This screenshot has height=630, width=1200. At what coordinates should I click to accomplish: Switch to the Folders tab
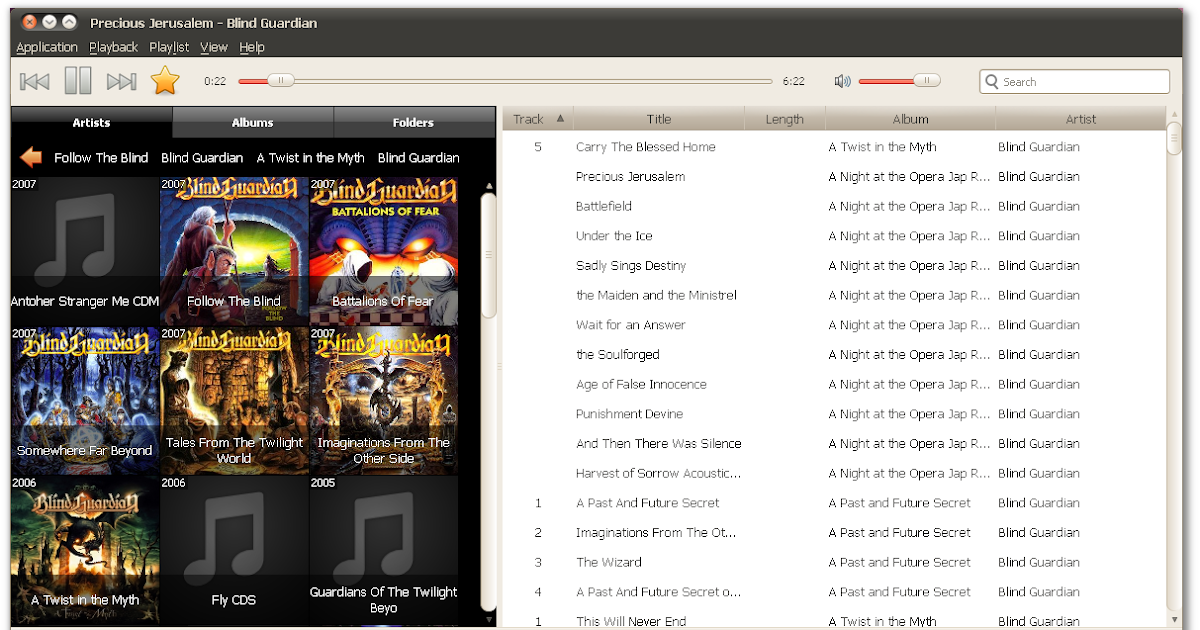[413, 122]
